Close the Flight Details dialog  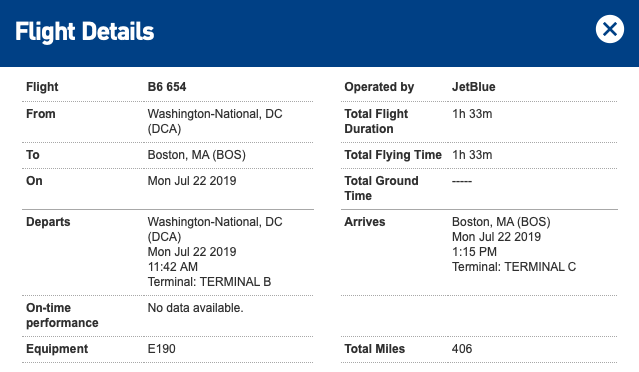(x=610, y=29)
